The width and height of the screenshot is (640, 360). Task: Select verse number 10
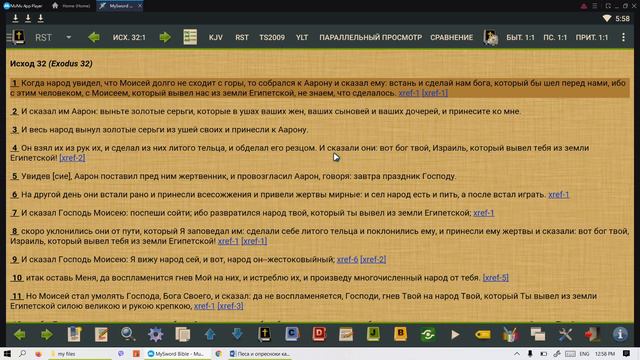point(17,278)
